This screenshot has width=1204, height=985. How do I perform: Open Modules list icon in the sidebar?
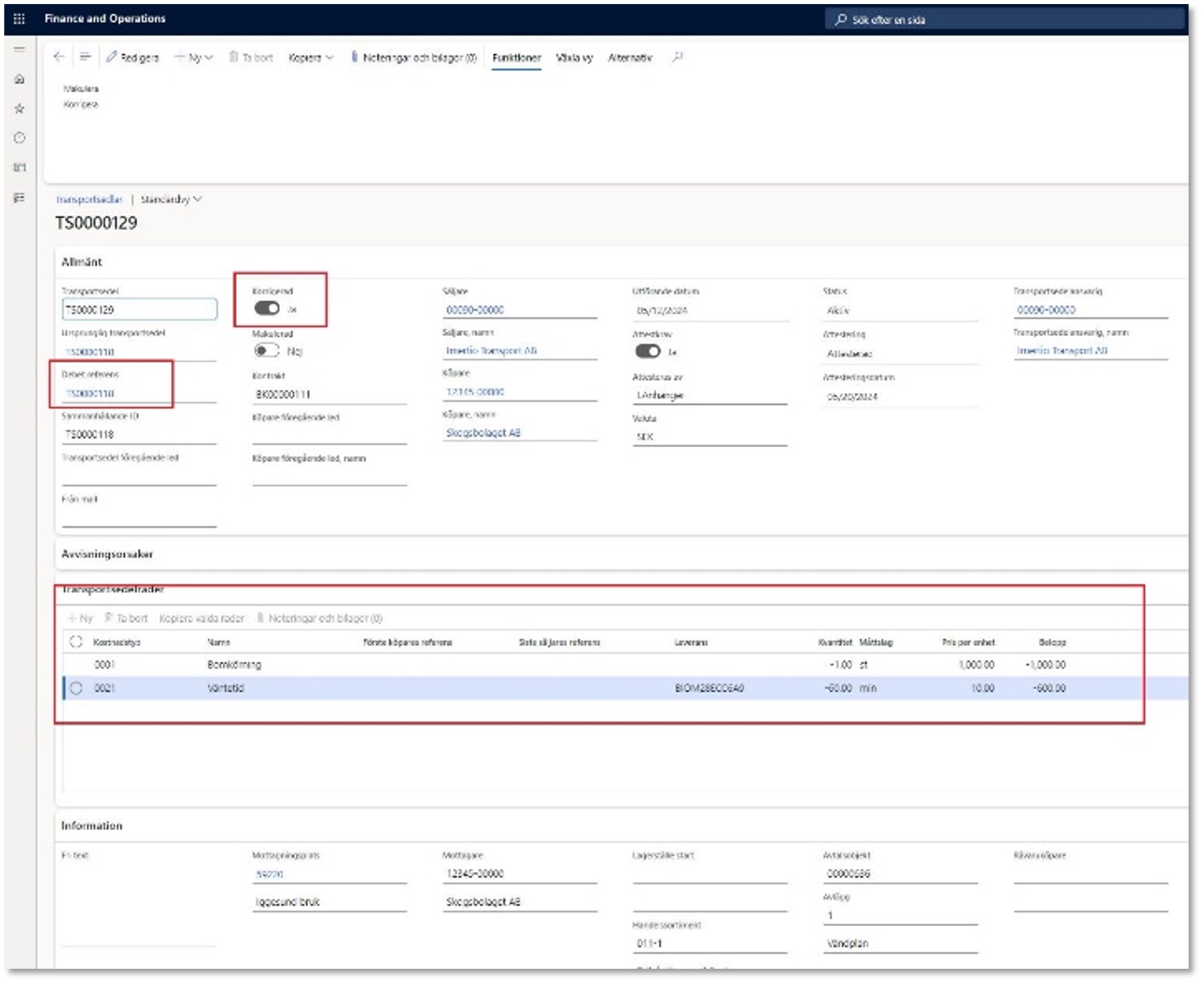point(19,197)
